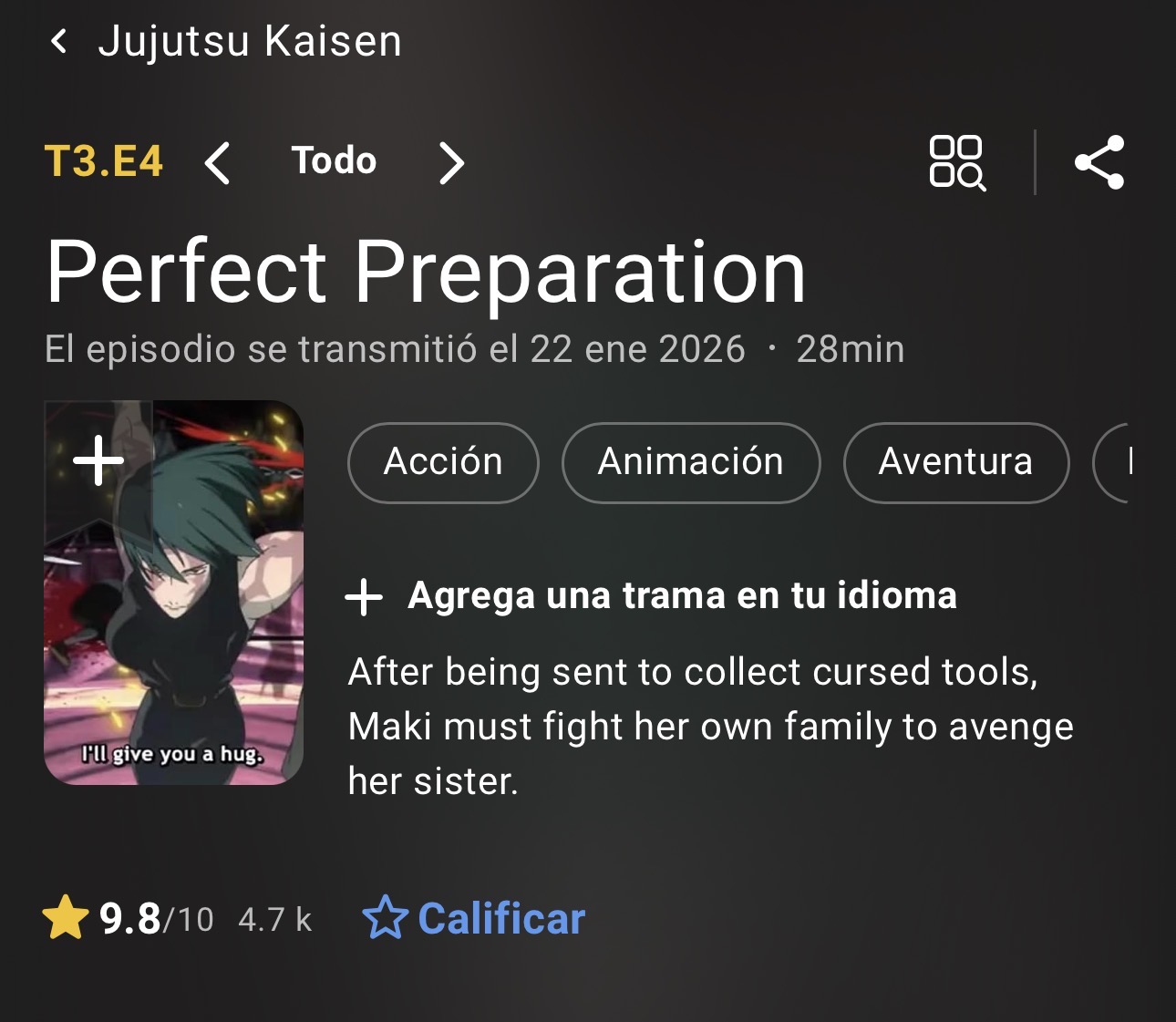Open the Jujutsu Kaisen series title
This screenshot has height=1022, width=1176.
[250, 41]
